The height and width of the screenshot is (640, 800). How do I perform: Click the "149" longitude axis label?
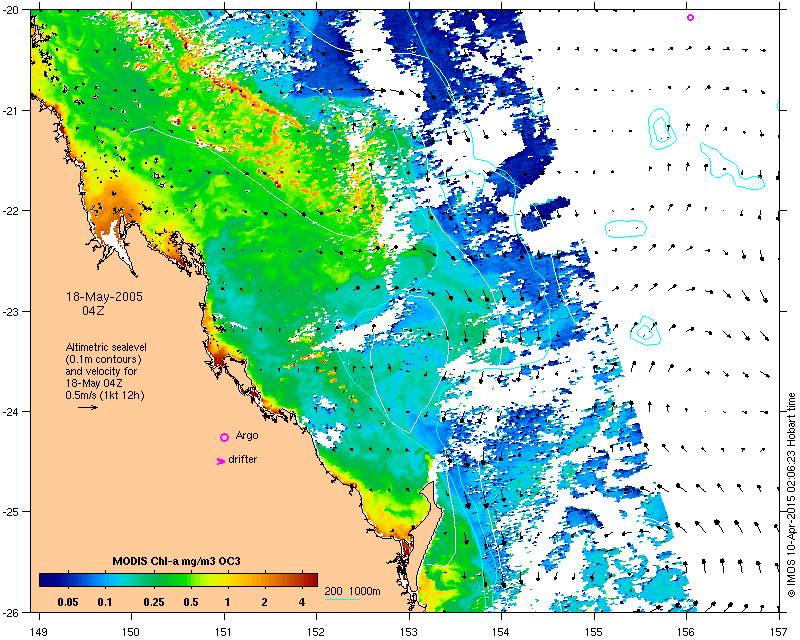[x=39, y=633]
